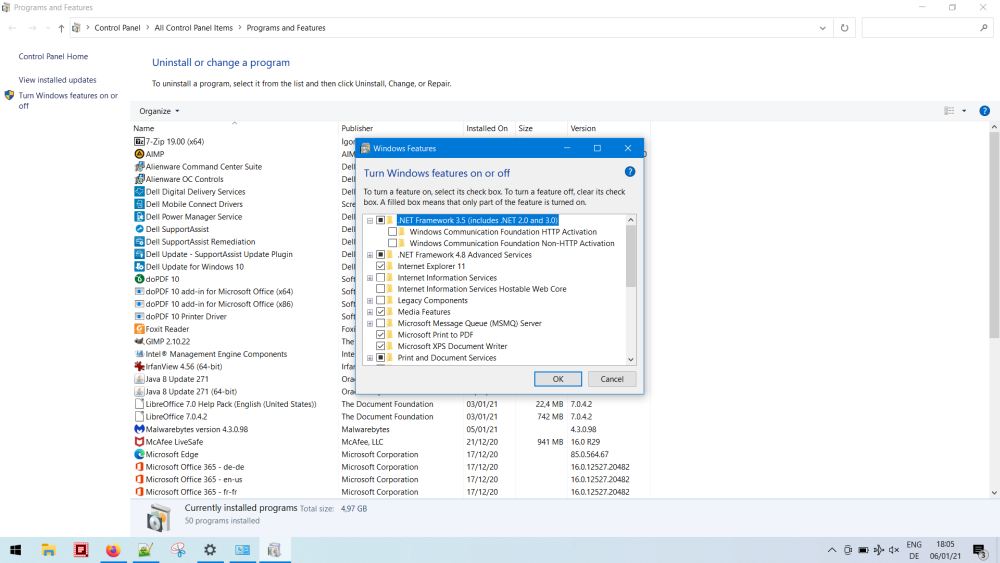This screenshot has width=1000, height=563.
Task: Click the program list vertical scrollbar
Action: point(994,236)
